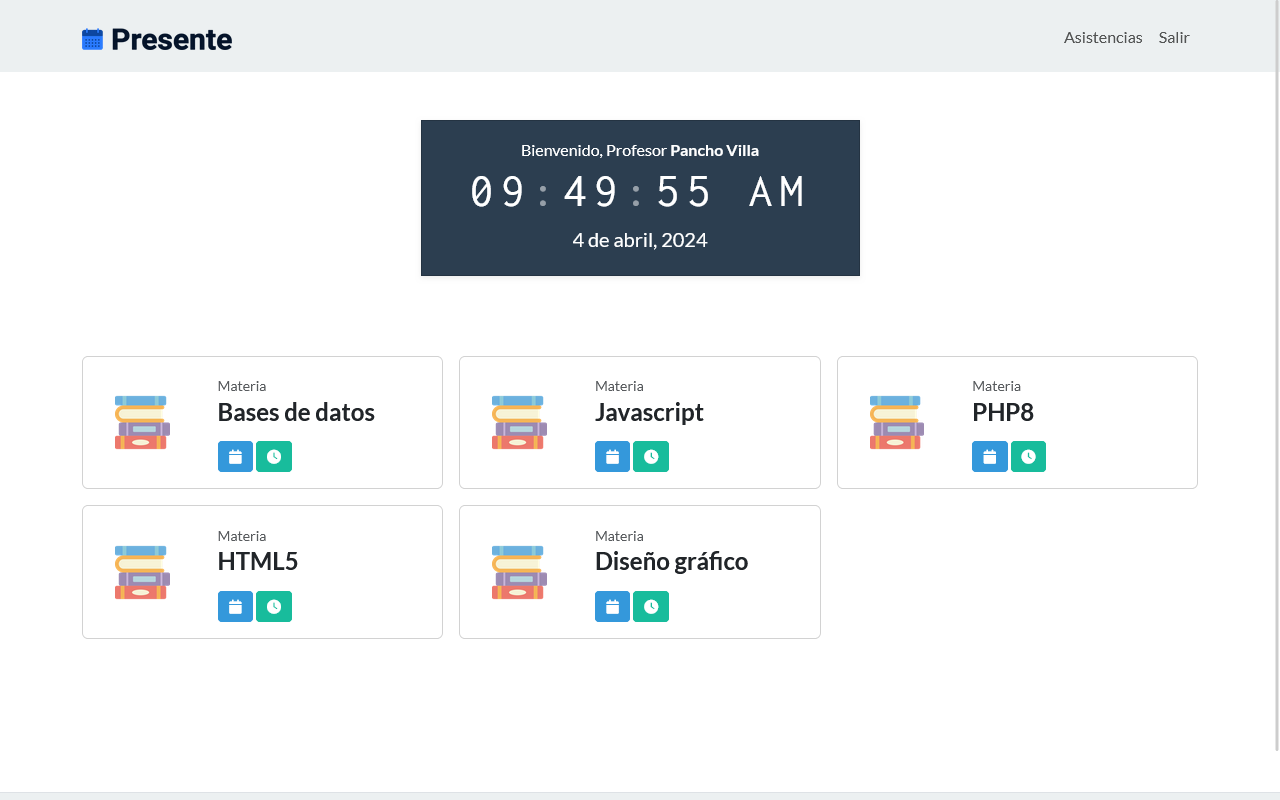Click the blue calendar icon for PHP8

click(x=989, y=457)
